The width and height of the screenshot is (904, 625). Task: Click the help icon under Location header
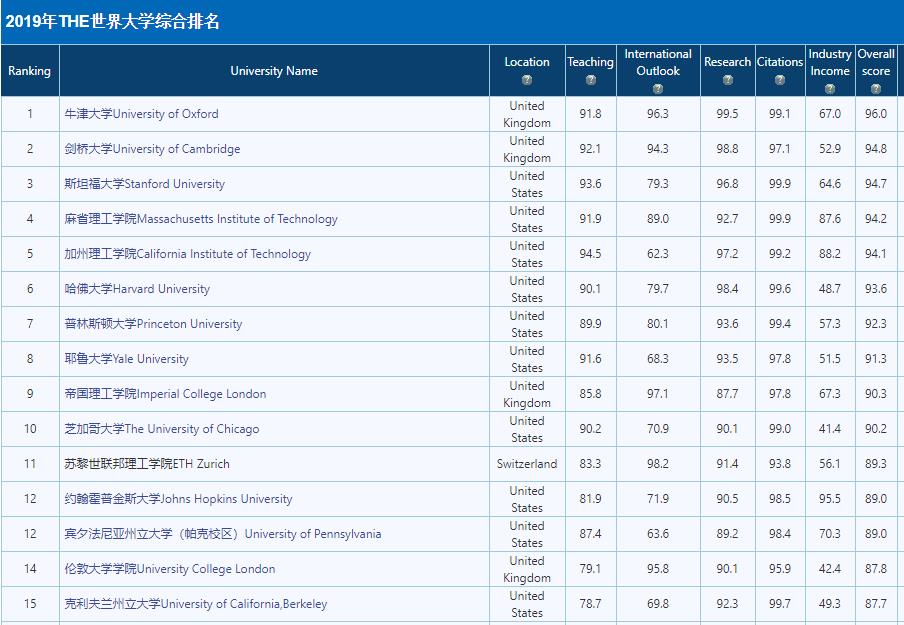click(x=527, y=80)
